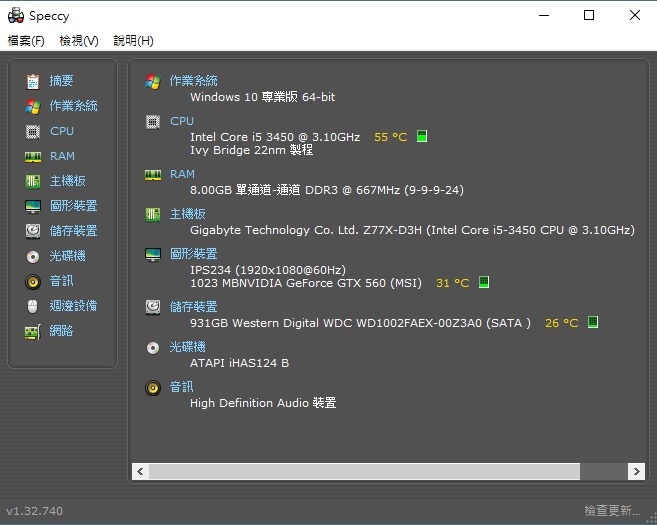Click the 音訊 speaker icon in sidebar
Image resolution: width=657 pixels, height=525 pixels.
[33, 282]
